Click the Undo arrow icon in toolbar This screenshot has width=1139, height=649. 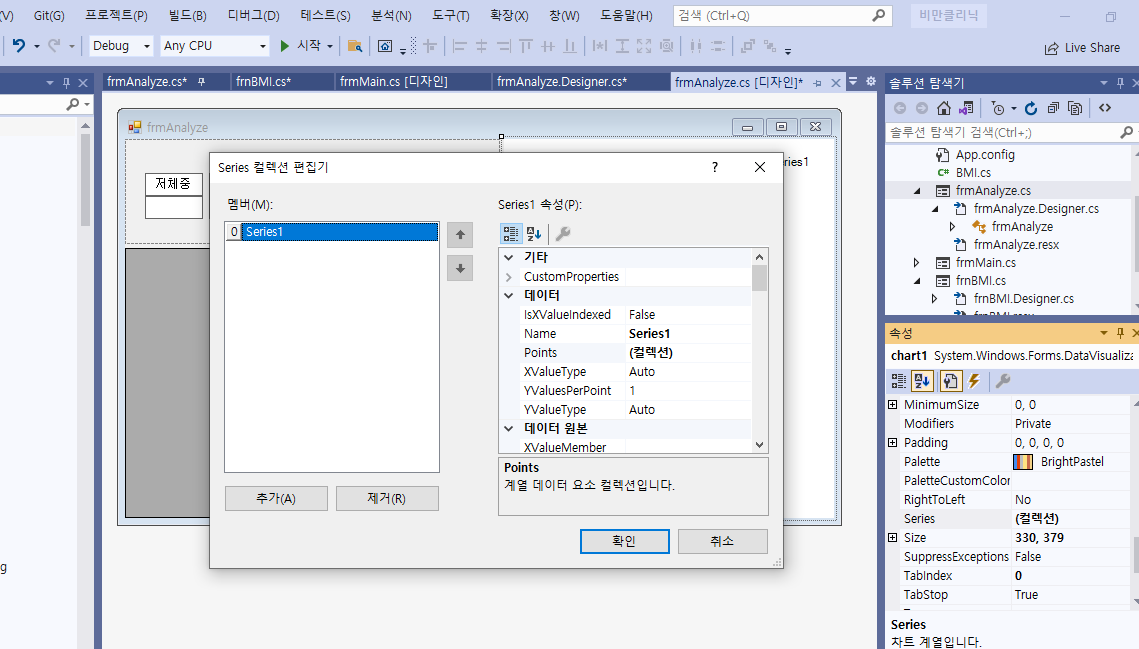[x=19, y=46]
